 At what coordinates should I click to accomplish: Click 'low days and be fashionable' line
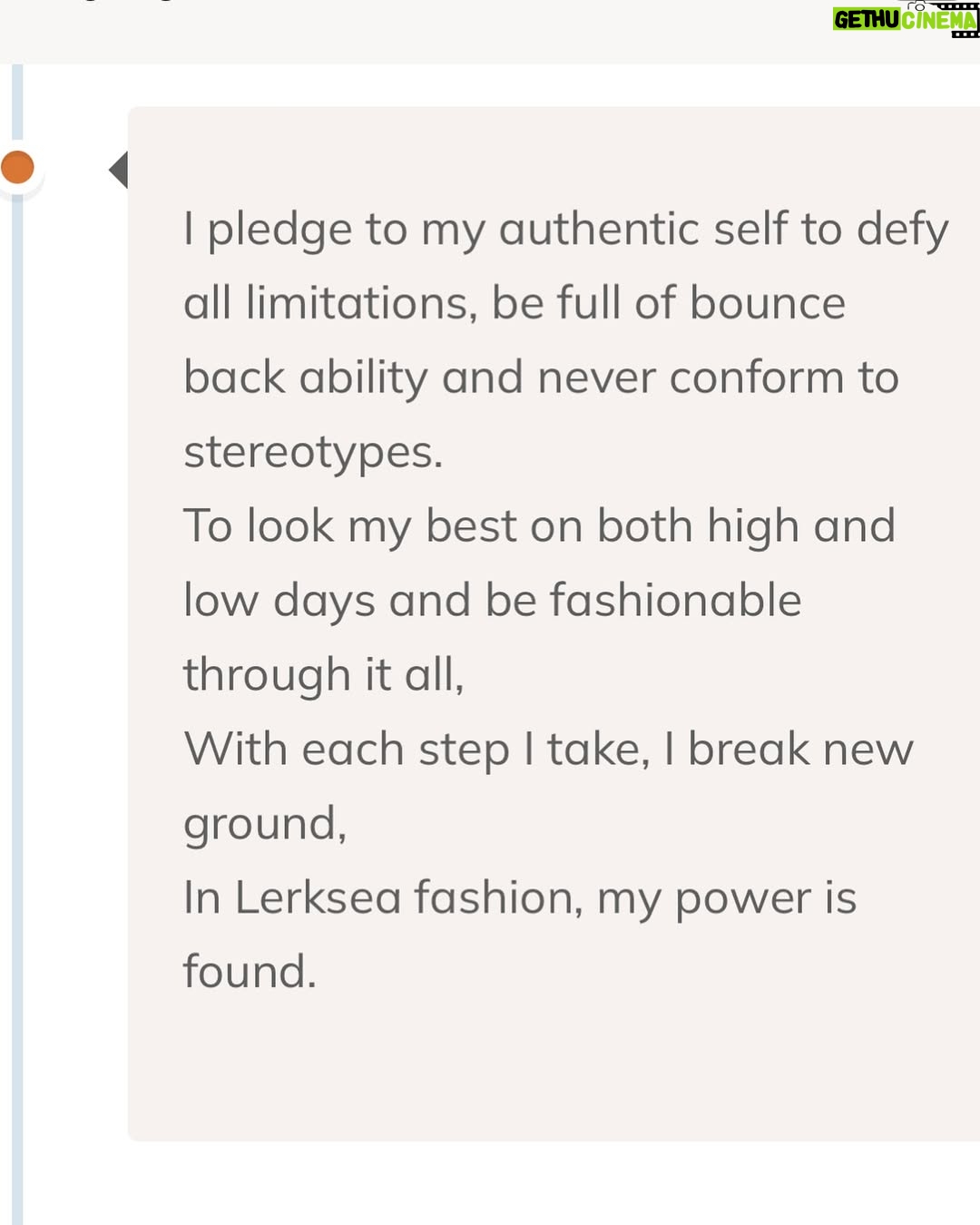pos(493,601)
